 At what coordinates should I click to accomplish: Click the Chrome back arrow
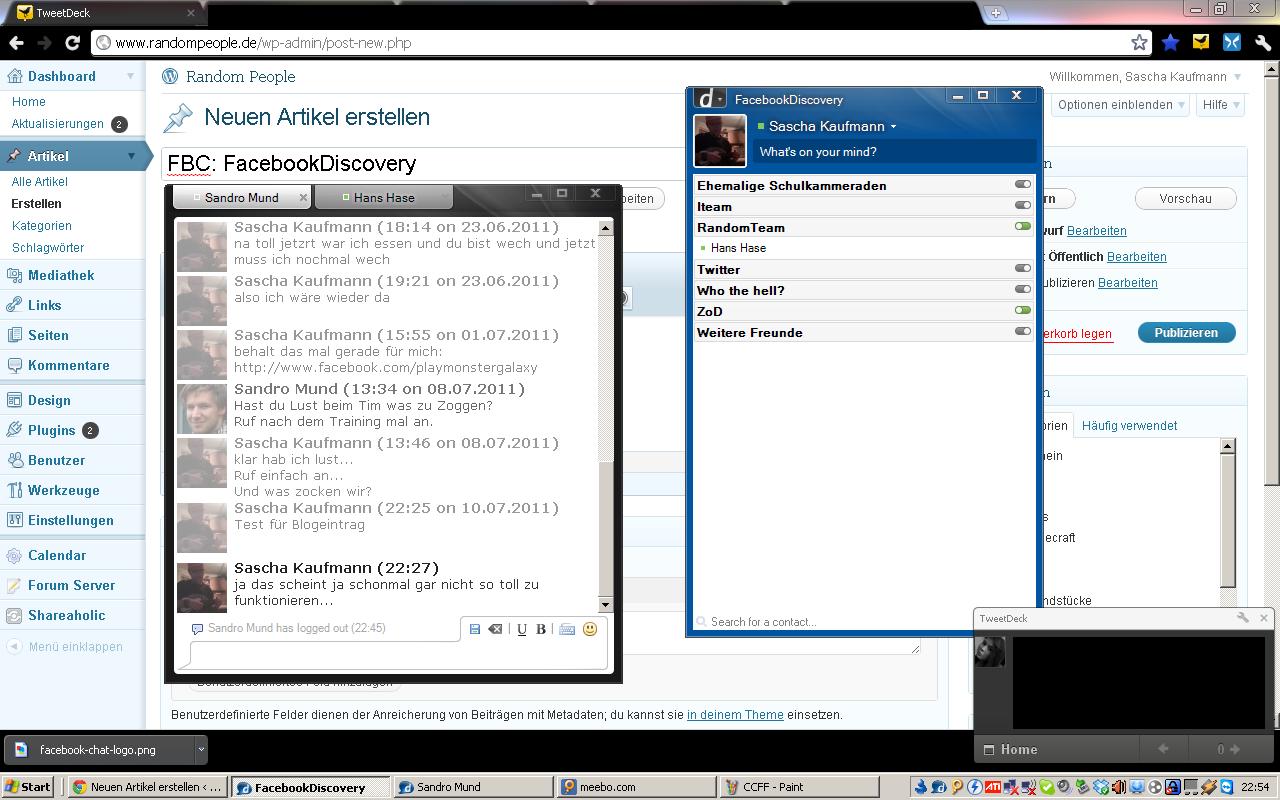click(16, 42)
